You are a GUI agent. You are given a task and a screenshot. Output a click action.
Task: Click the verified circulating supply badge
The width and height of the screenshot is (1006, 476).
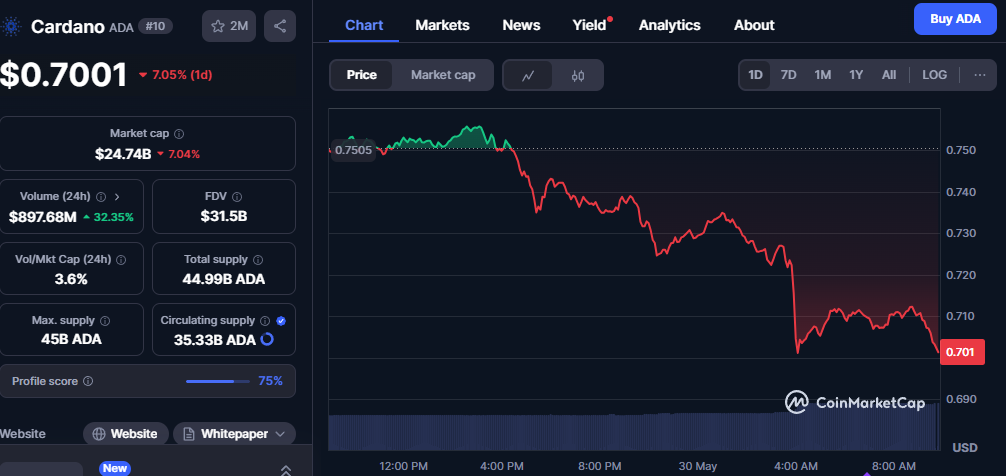click(281, 320)
